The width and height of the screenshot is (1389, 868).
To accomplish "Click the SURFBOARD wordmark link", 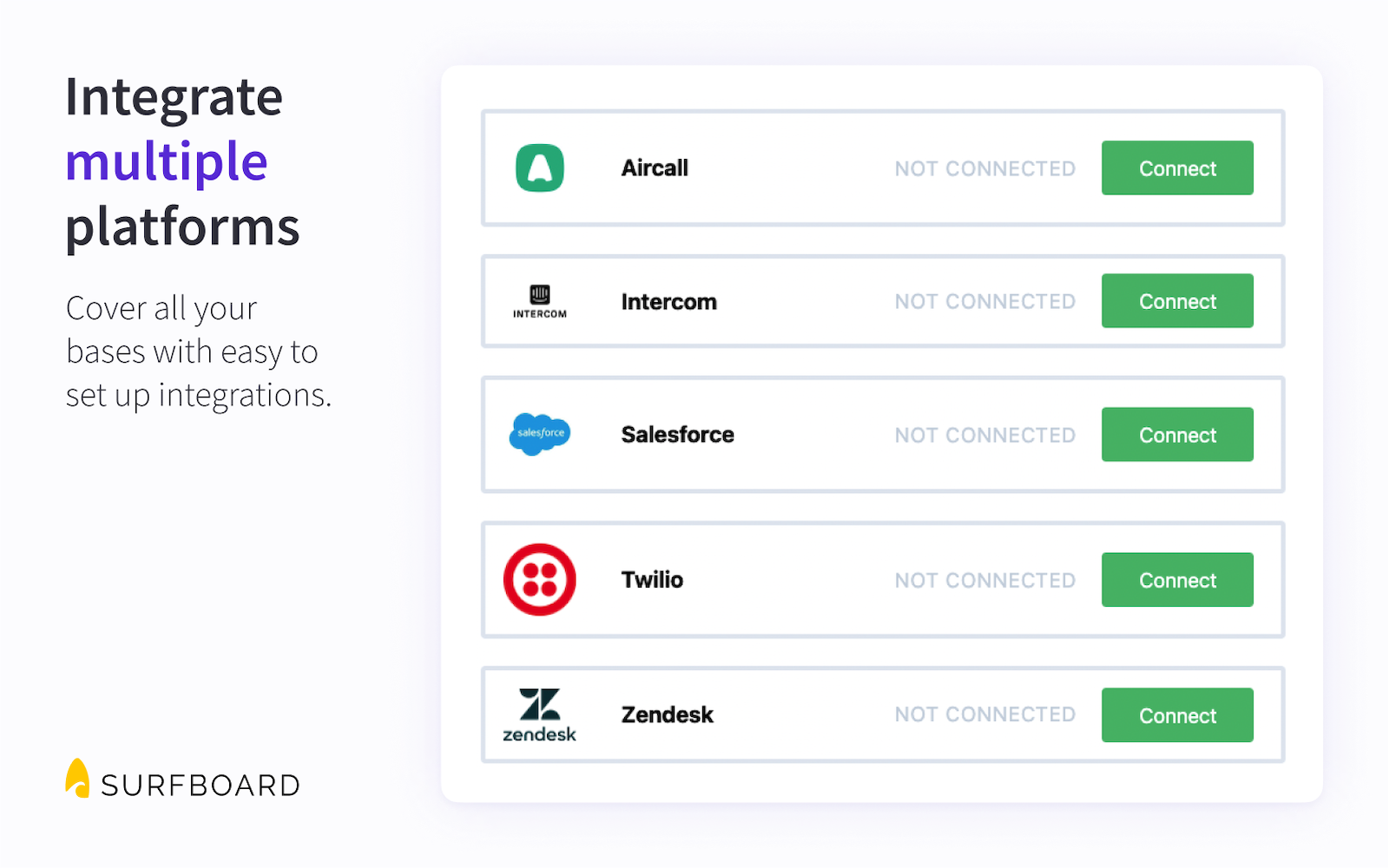I will (x=199, y=784).
